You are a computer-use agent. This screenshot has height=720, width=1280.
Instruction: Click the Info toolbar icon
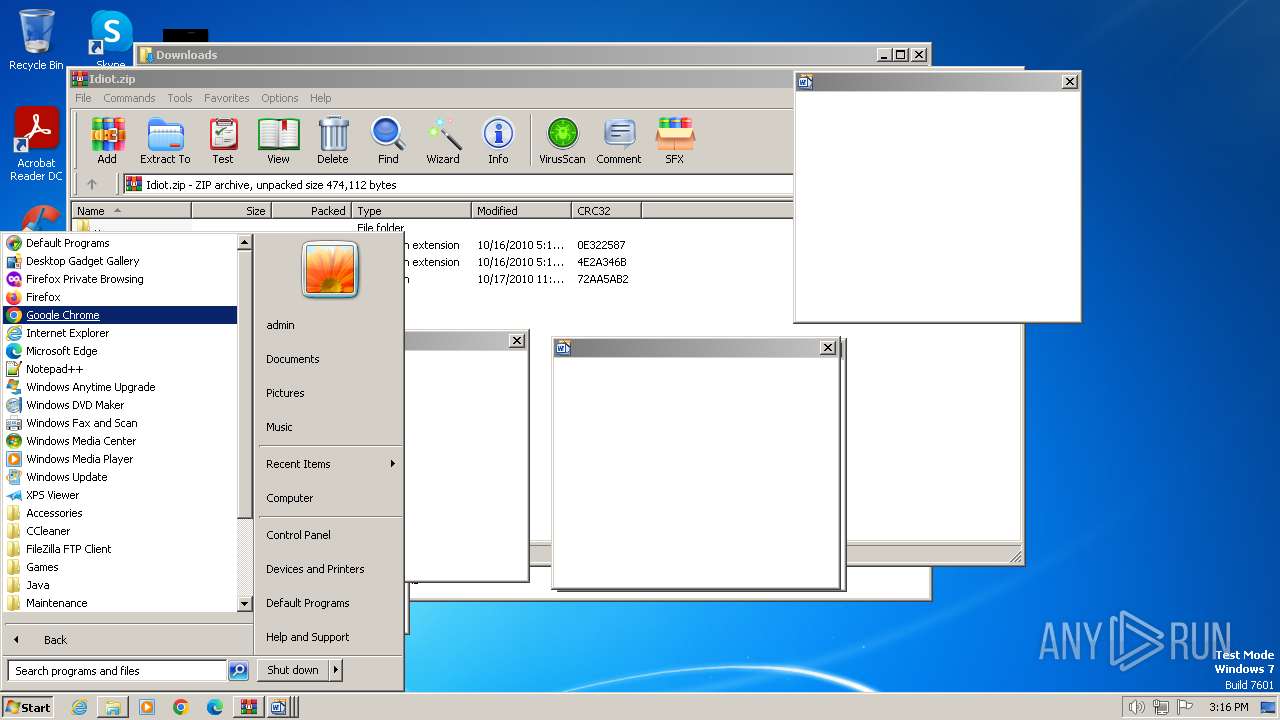tap(498, 141)
